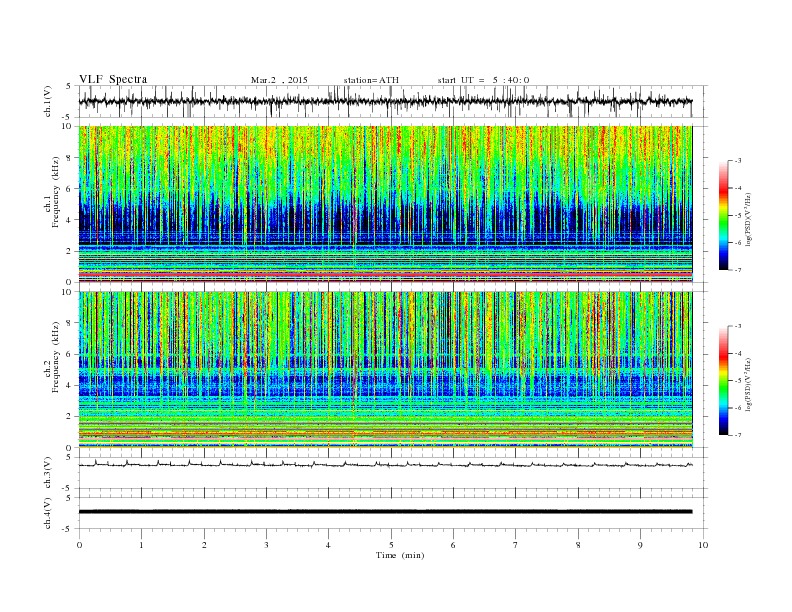Click the "8" tick on the time axis
Screen dimensions: 792x612
pyautogui.click(x=578, y=545)
